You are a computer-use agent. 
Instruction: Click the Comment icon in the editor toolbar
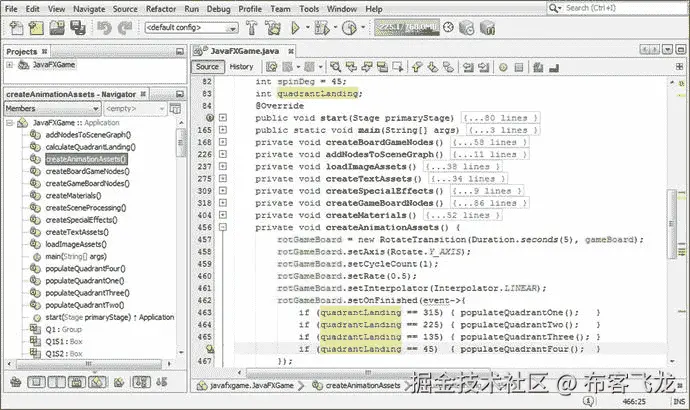tap(538, 67)
